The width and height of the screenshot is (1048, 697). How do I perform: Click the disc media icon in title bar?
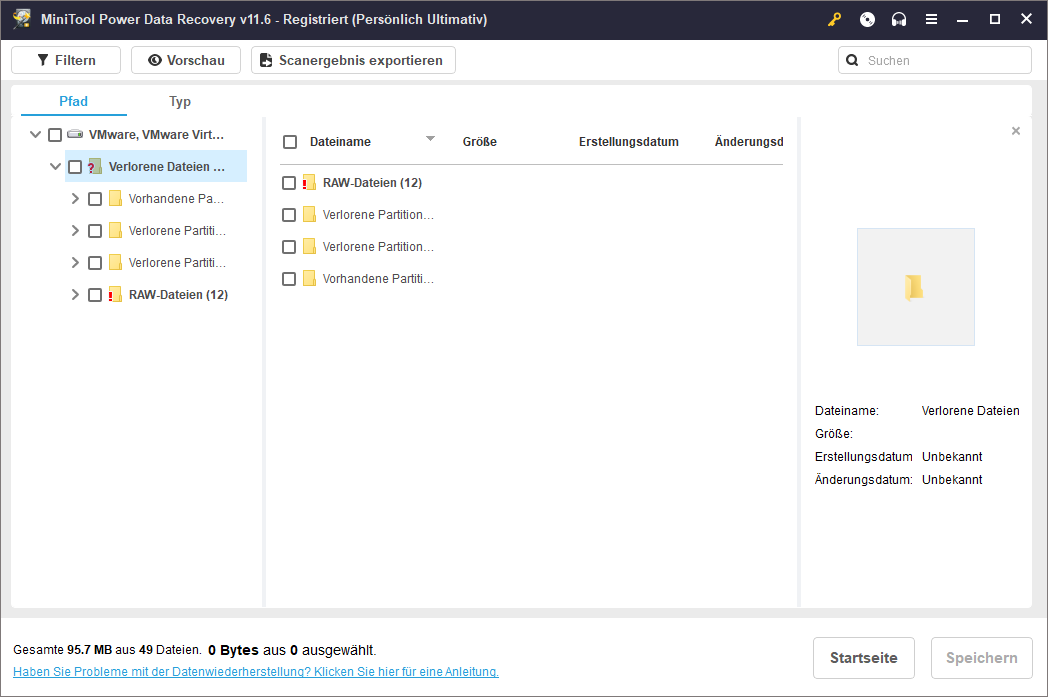click(867, 20)
